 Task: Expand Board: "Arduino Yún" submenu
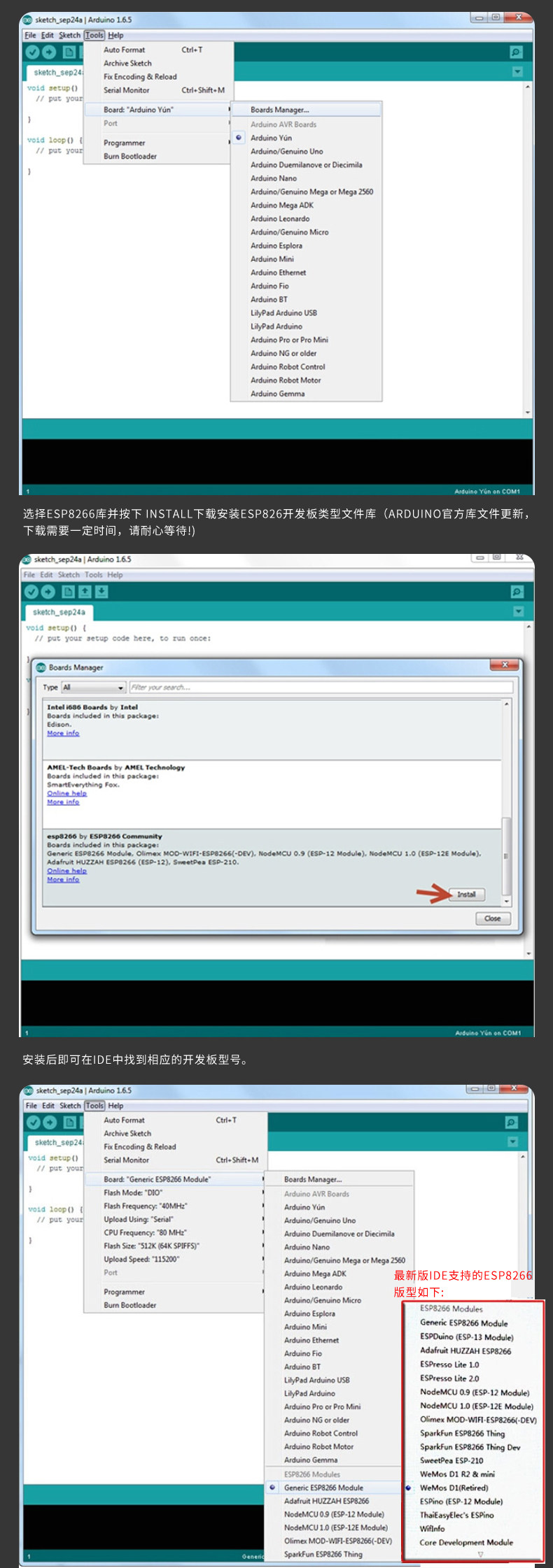click(x=157, y=110)
